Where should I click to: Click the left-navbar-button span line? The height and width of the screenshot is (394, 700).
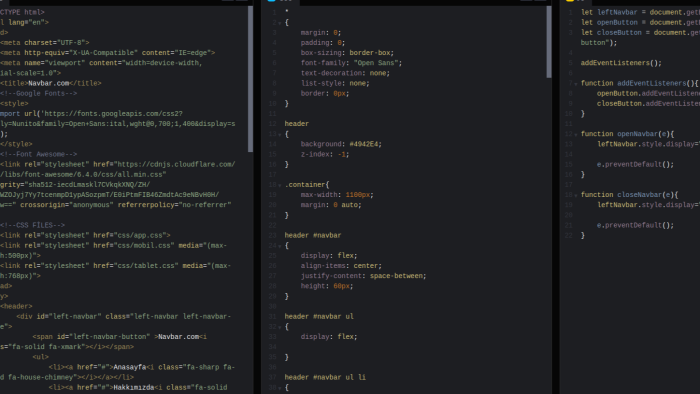120,337
